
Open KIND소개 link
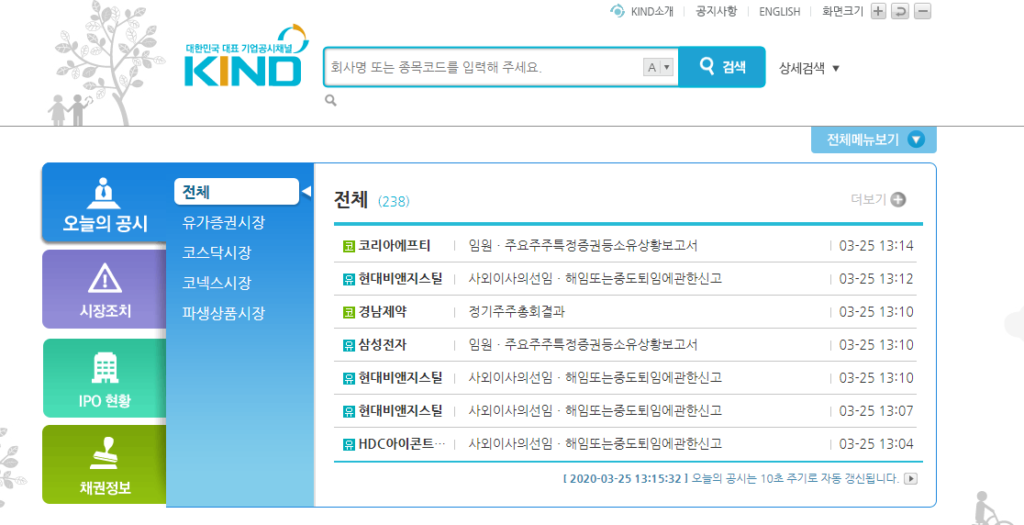pos(652,12)
